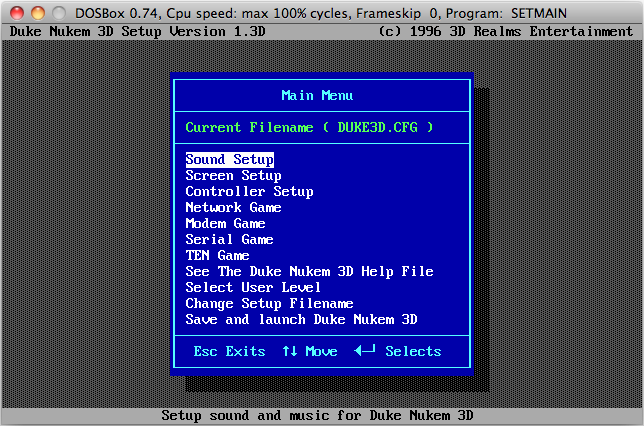This screenshot has height=426, width=644.
Task: Select the Sound Setup menu entry
Action: click(x=230, y=159)
